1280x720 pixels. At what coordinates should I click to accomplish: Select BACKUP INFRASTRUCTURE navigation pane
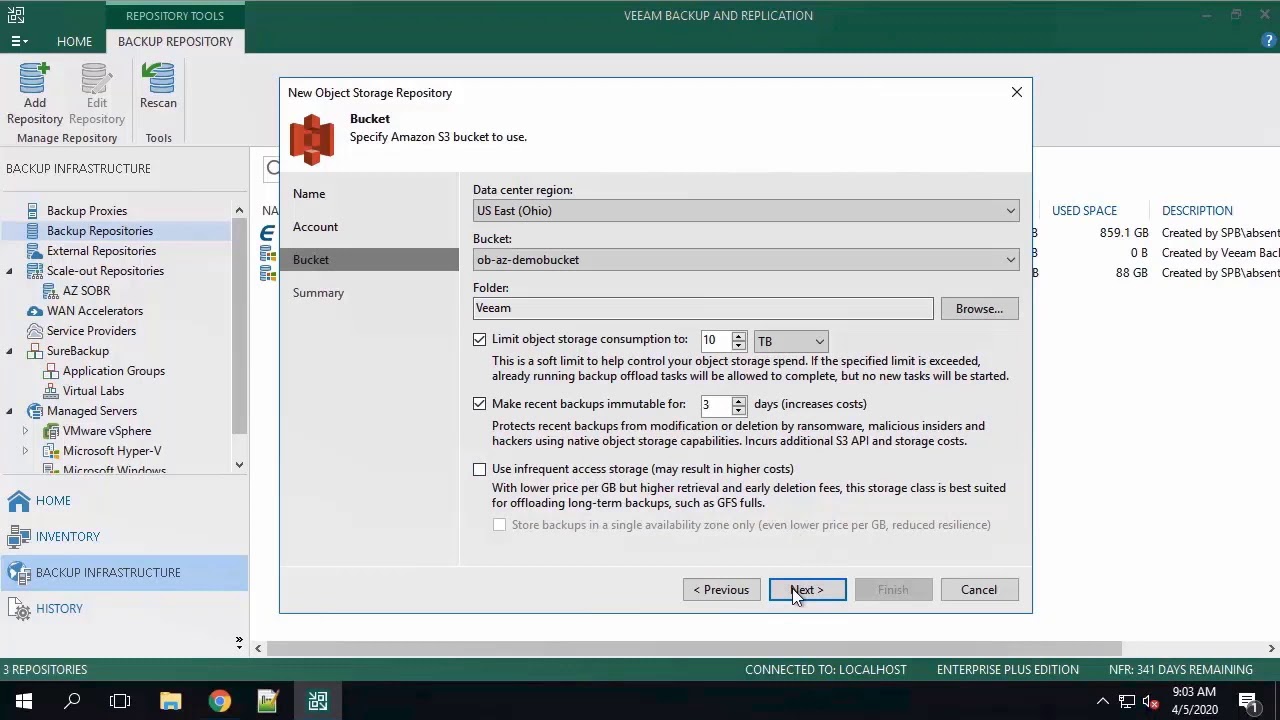pos(124,572)
